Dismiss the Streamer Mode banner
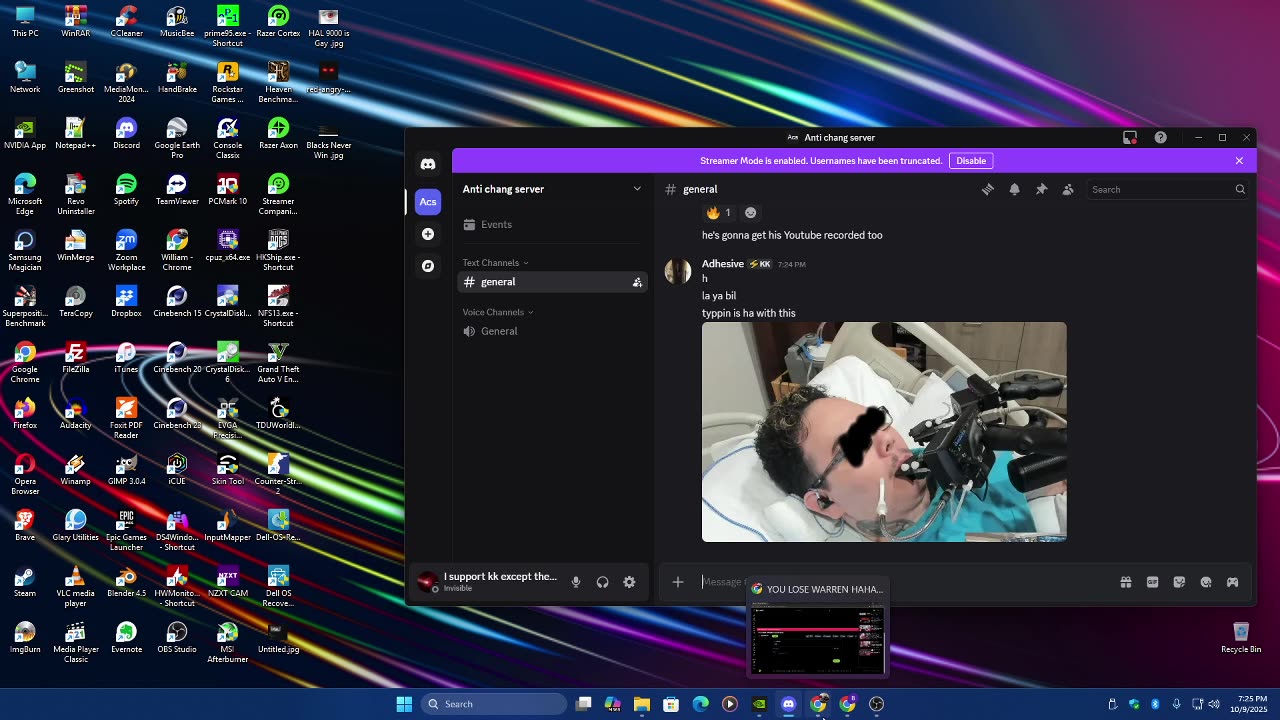The width and height of the screenshot is (1280, 720). click(1239, 161)
